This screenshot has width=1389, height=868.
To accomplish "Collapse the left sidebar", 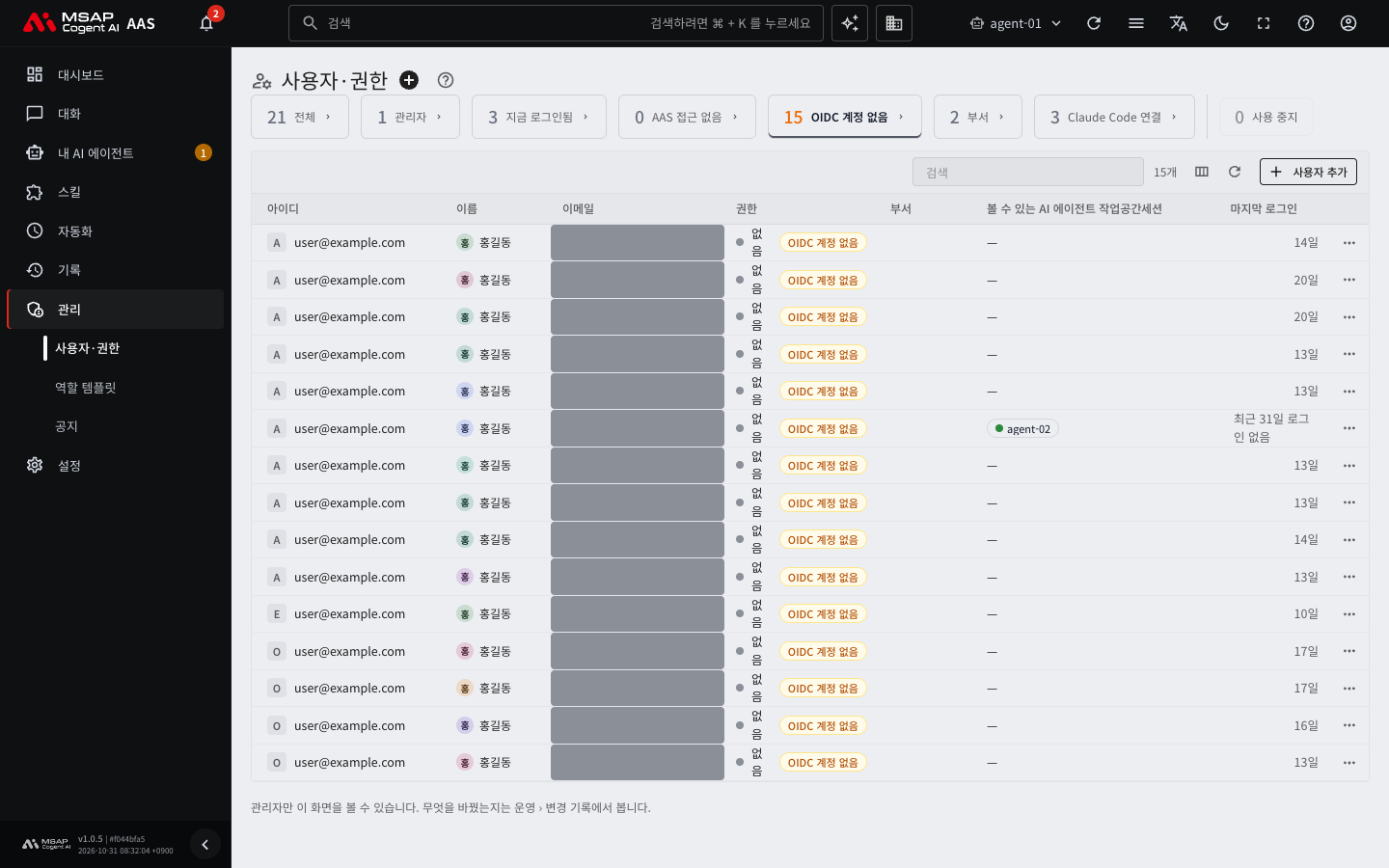I will pyautogui.click(x=204, y=845).
